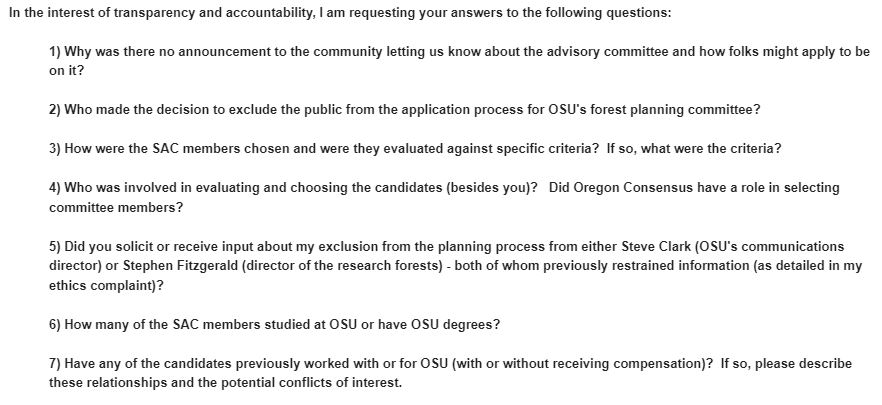Click 'If so, what were the criteria?'

tap(694, 149)
